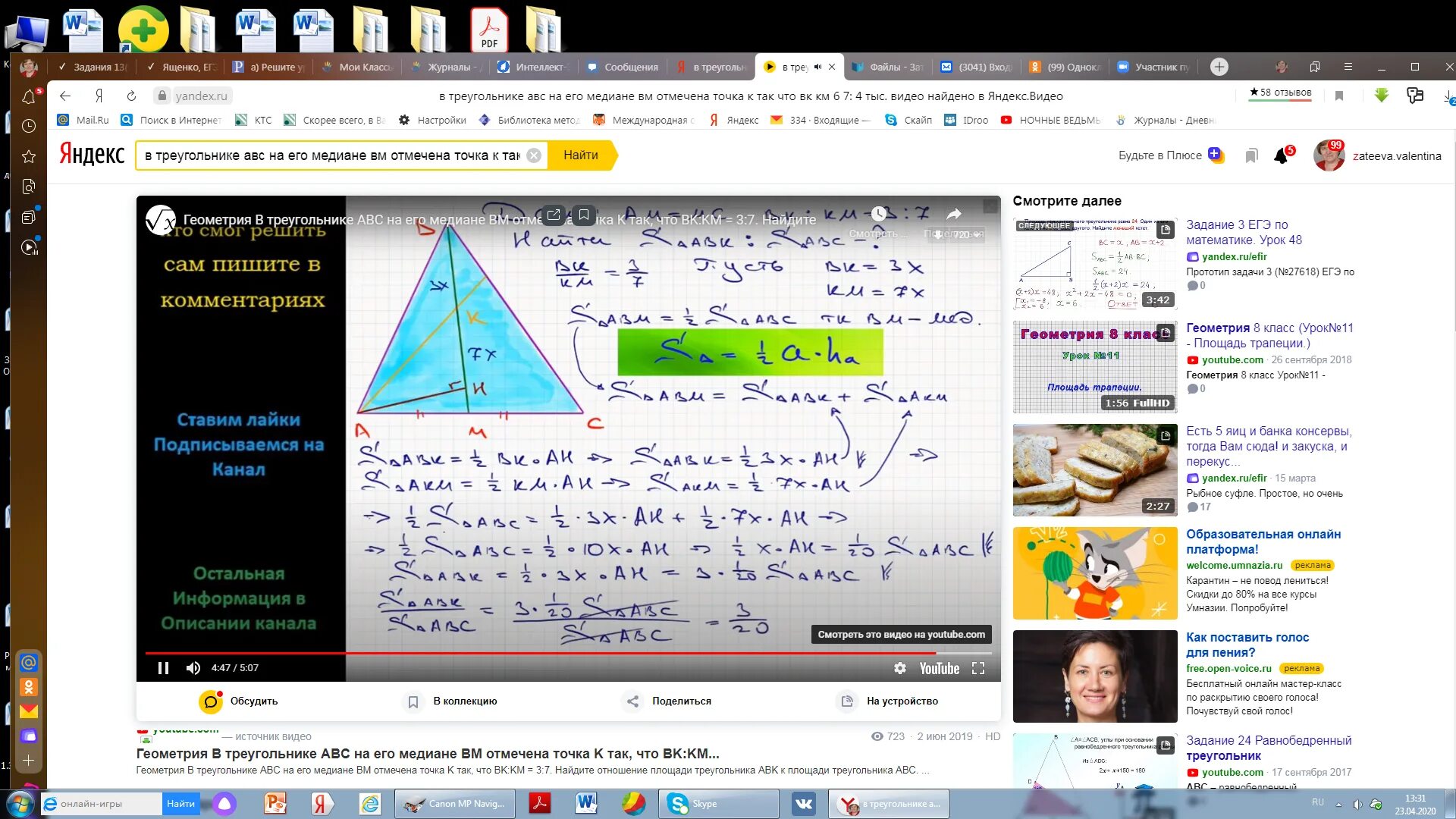Open sidebar favorites star icon

pos(29,156)
